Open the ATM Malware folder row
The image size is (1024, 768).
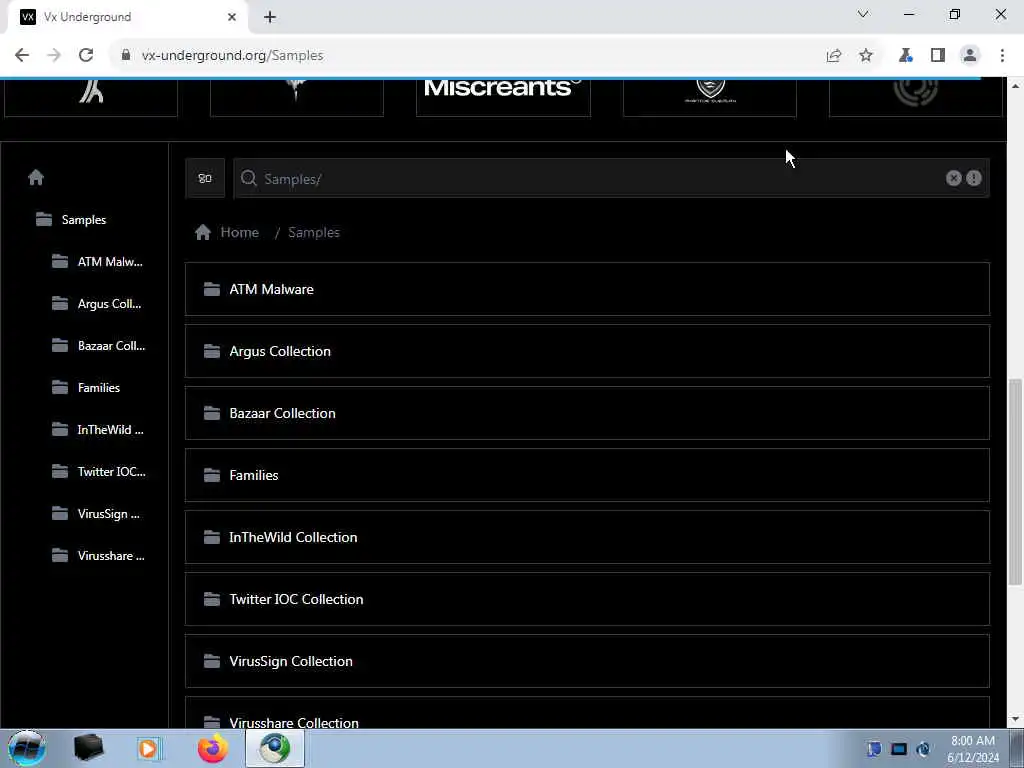[587, 289]
